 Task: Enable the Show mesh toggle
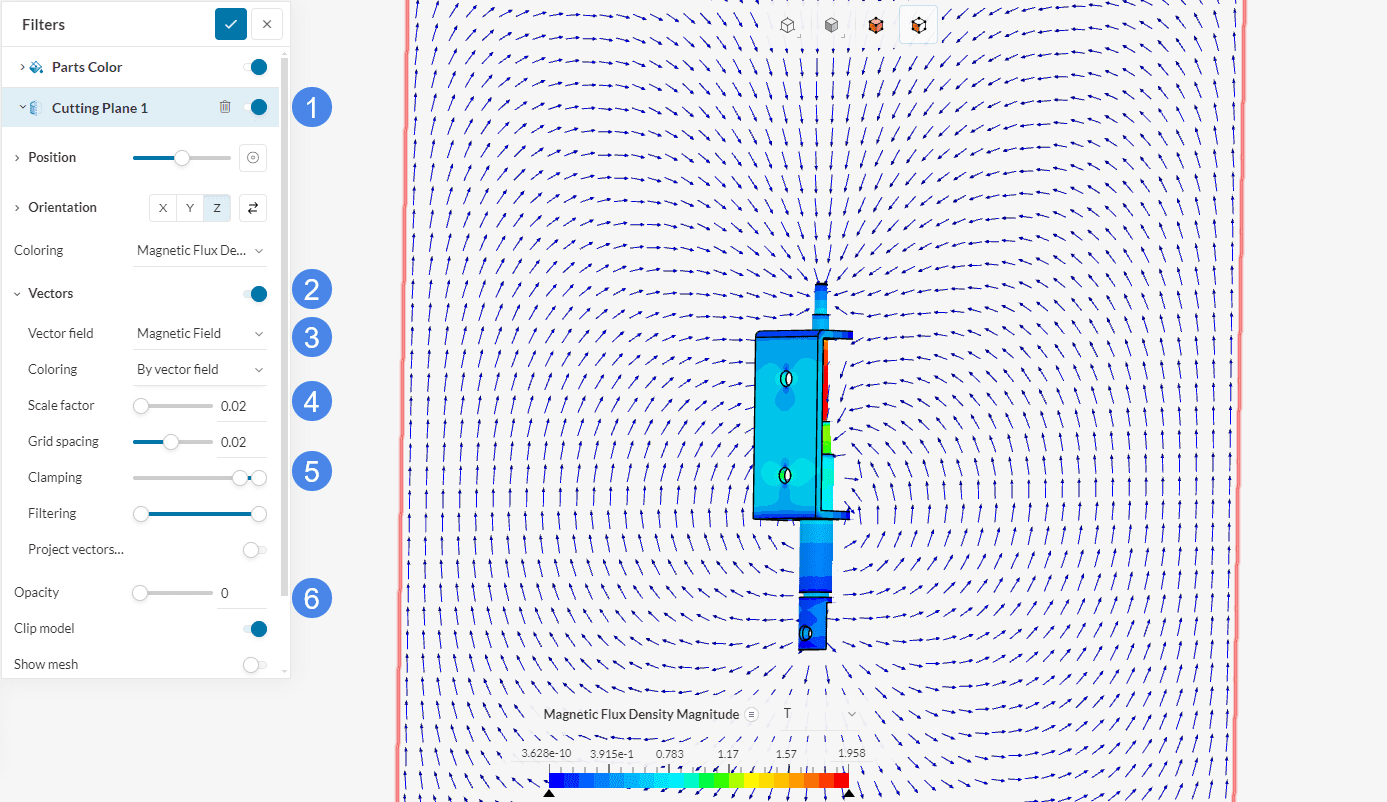[255, 665]
